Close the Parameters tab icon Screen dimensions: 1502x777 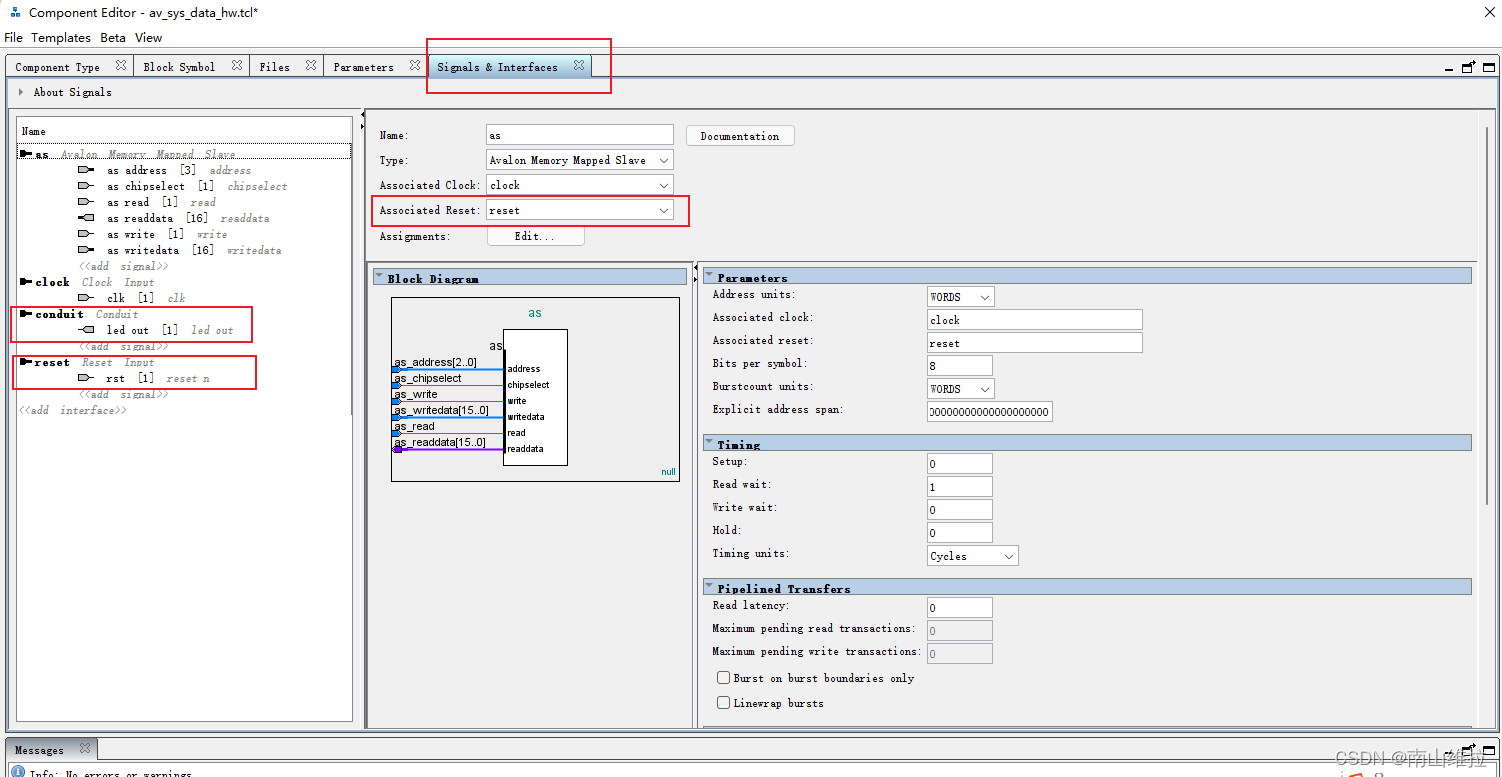click(x=415, y=65)
